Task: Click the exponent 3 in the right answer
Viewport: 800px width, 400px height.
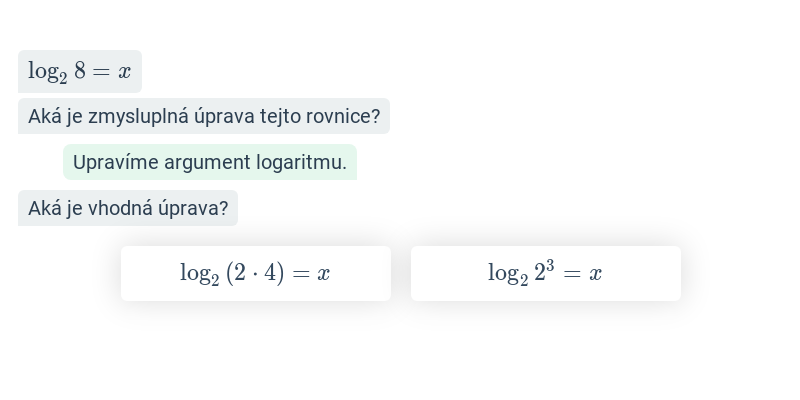Action: point(550,266)
